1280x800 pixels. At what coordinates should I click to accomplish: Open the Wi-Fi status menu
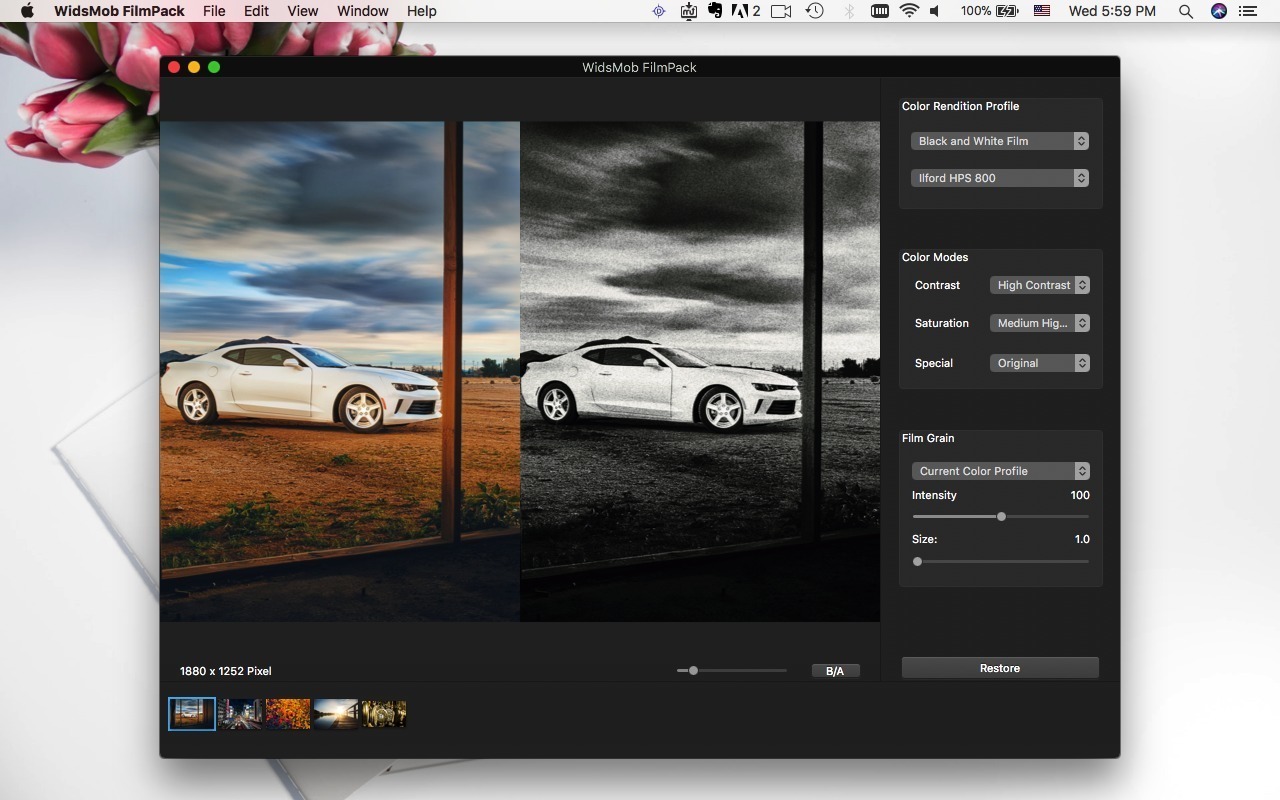908,11
